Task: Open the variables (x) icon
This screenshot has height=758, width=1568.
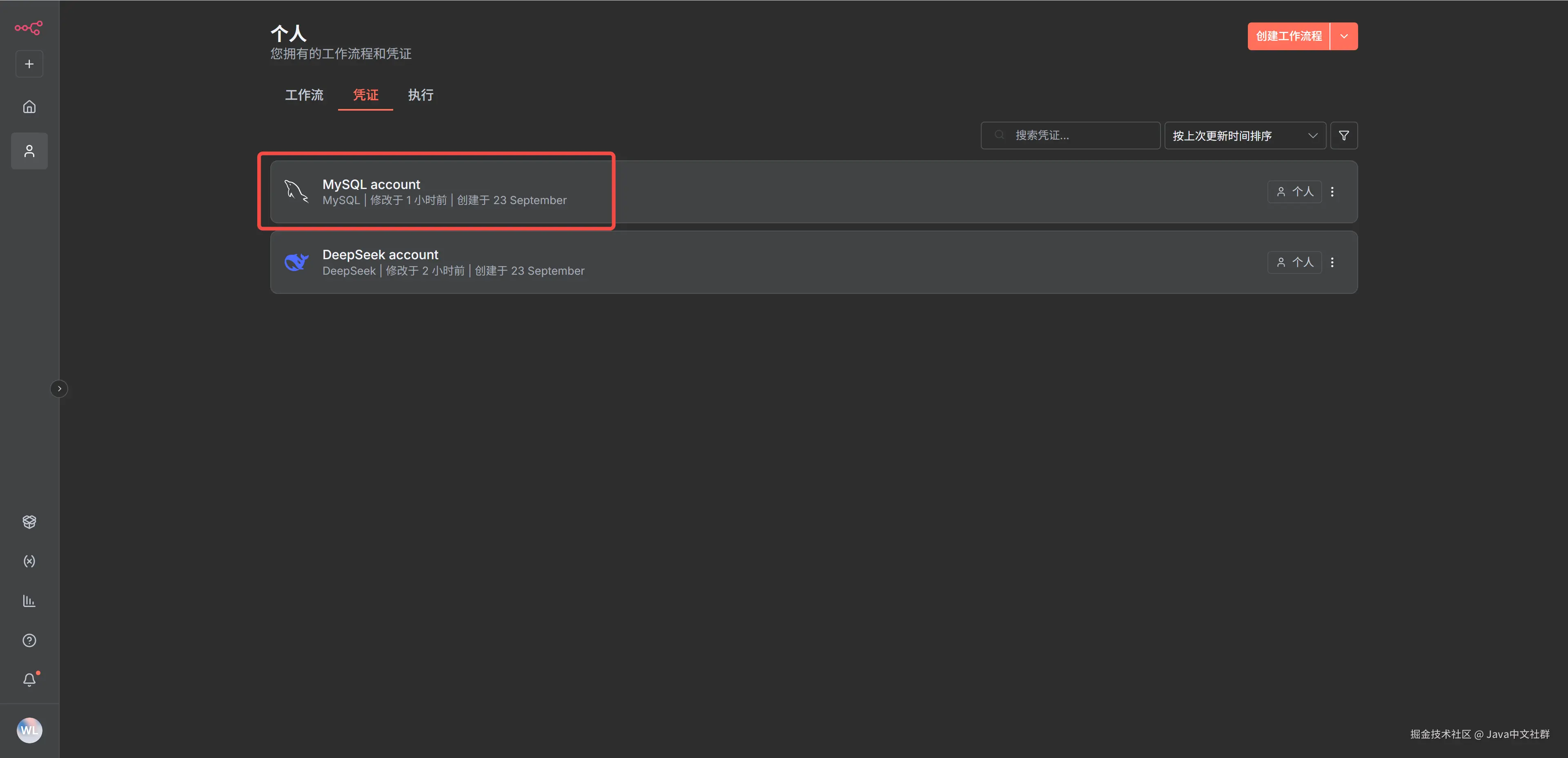Action: pyautogui.click(x=29, y=561)
